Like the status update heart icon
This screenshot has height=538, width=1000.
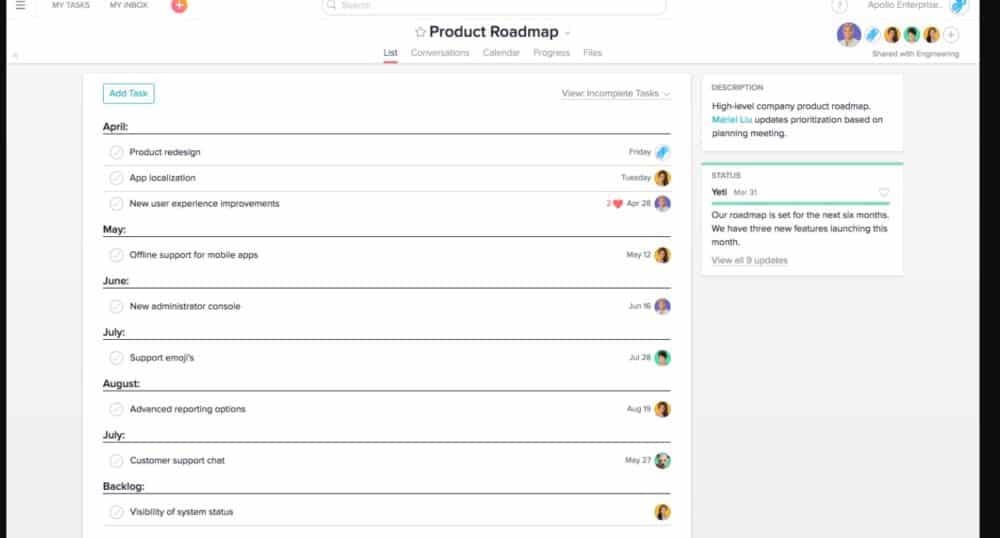(x=883, y=192)
